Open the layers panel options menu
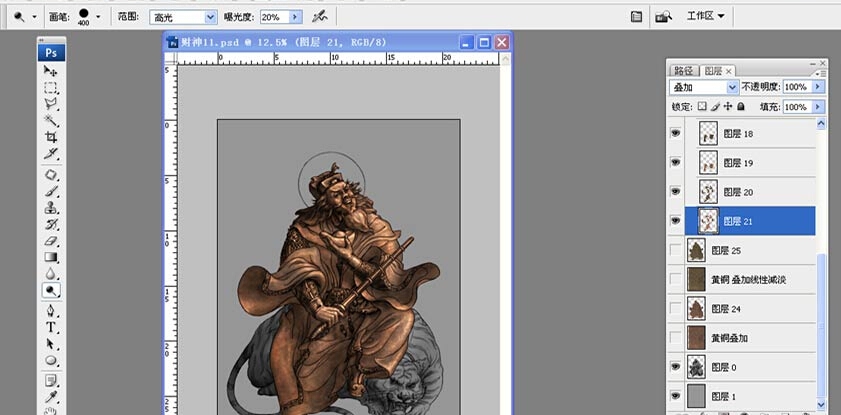841x415 pixels. pyautogui.click(x=820, y=72)
